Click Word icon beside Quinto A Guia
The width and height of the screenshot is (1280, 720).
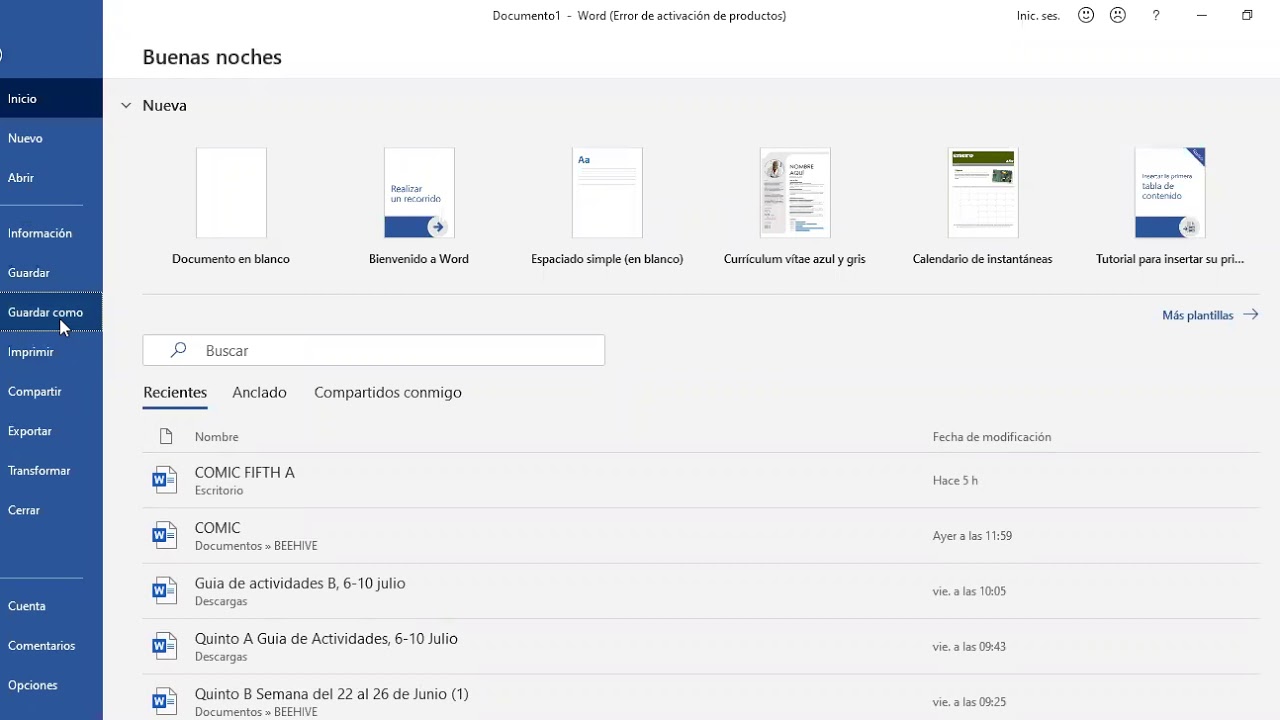pyautogui.click(x=164, y=647)
